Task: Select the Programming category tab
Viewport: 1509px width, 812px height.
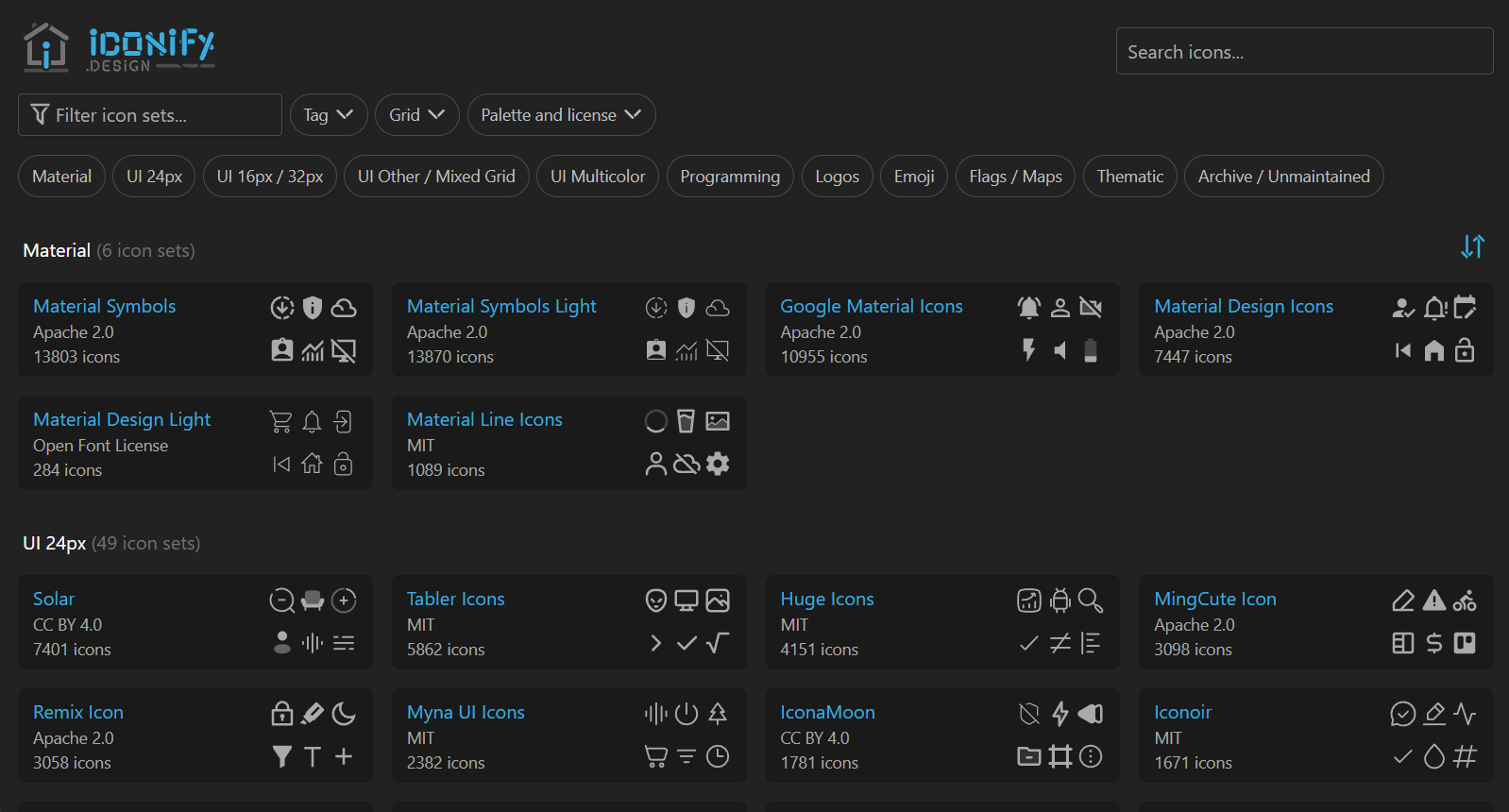Action: (730, 177)
